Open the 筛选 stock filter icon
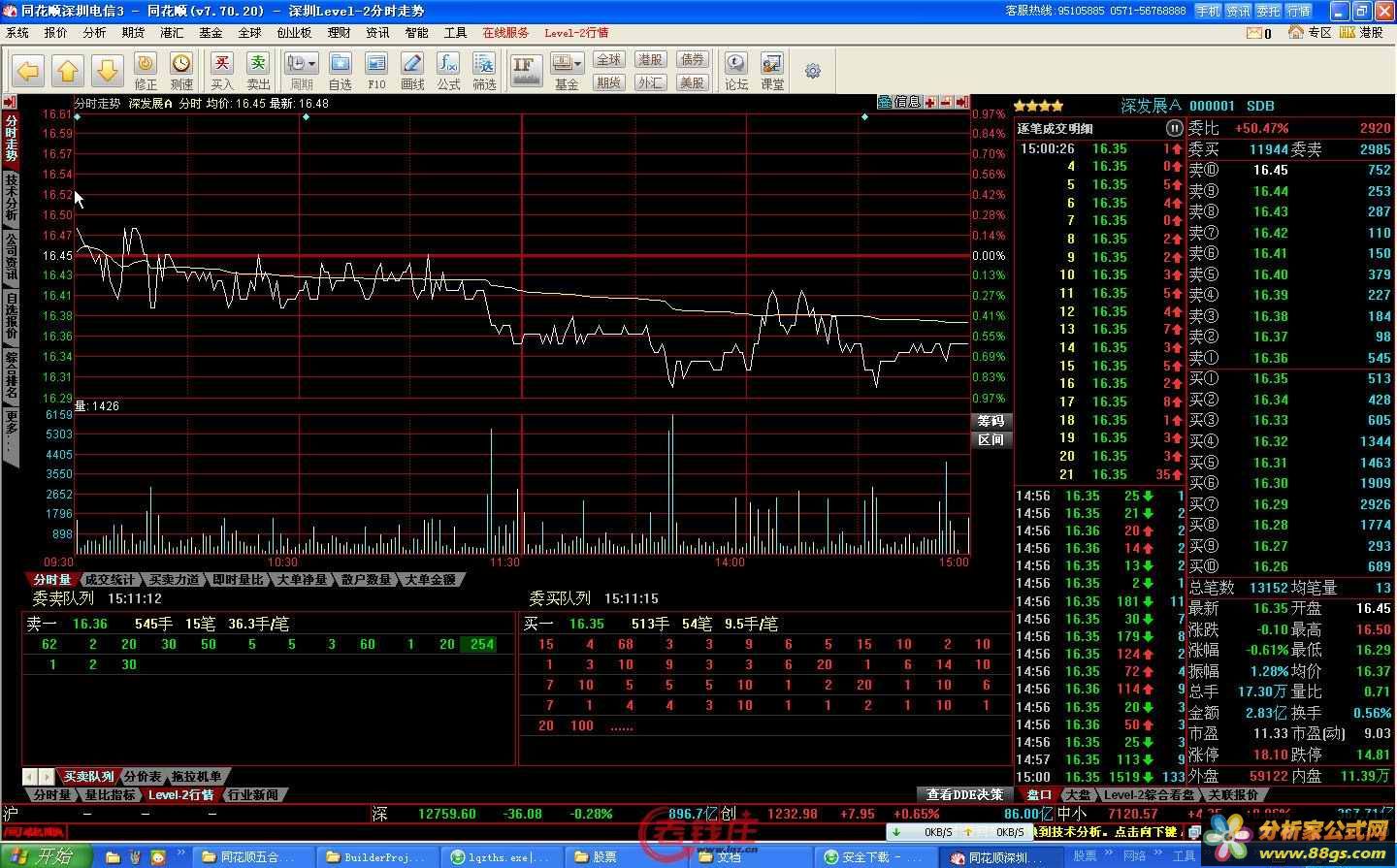 point(484,71)
